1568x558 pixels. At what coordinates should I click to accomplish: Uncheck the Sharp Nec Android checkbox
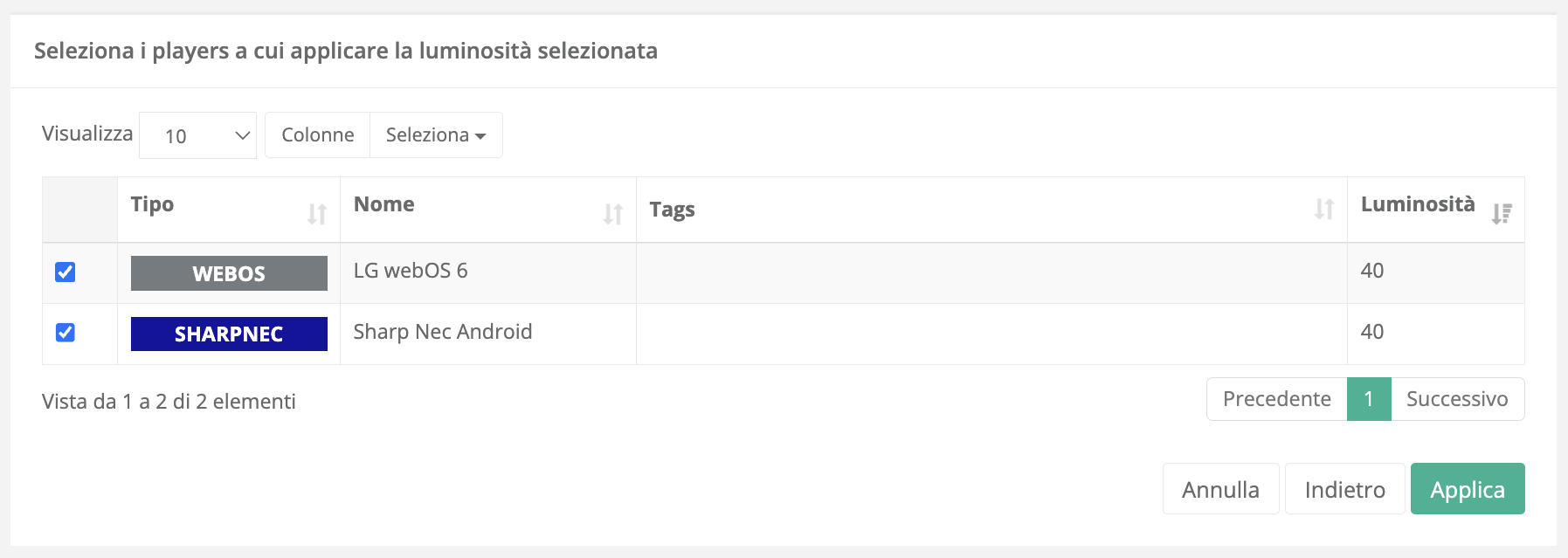point(66,333)
